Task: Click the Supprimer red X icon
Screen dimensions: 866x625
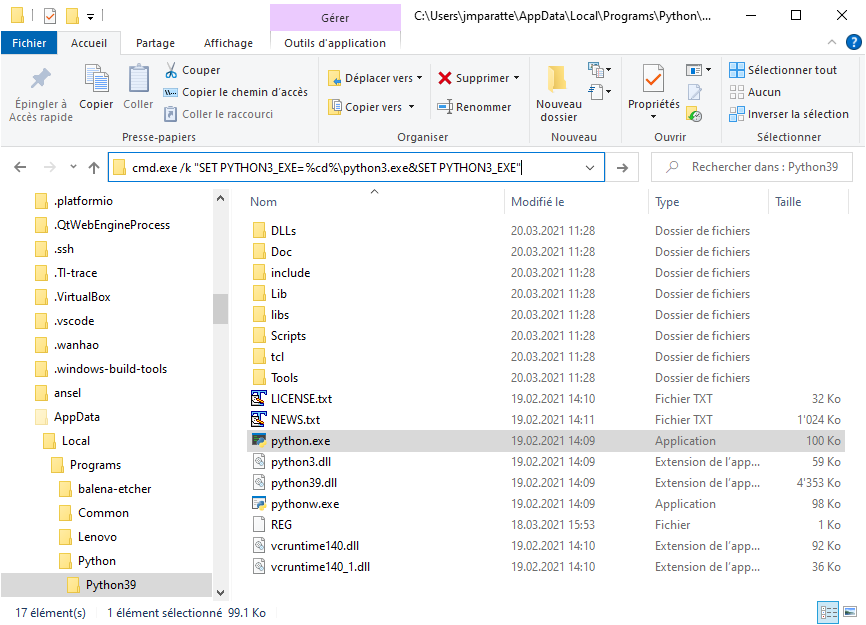Action: click(445, 78)
